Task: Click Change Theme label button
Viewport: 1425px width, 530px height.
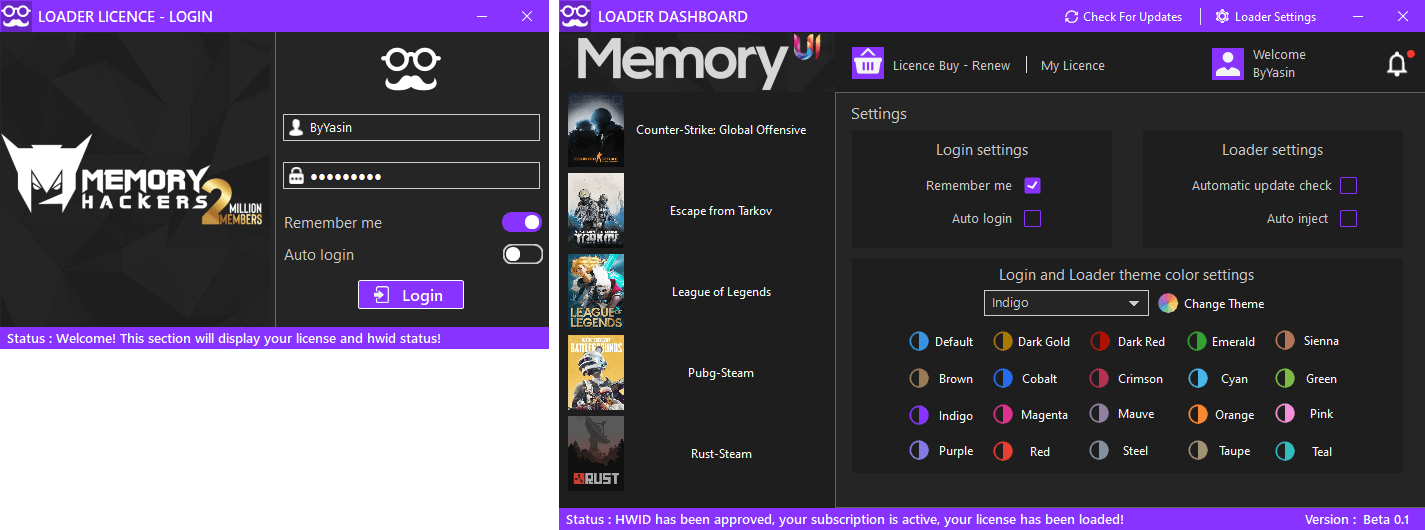Action: coord(1224,303)
